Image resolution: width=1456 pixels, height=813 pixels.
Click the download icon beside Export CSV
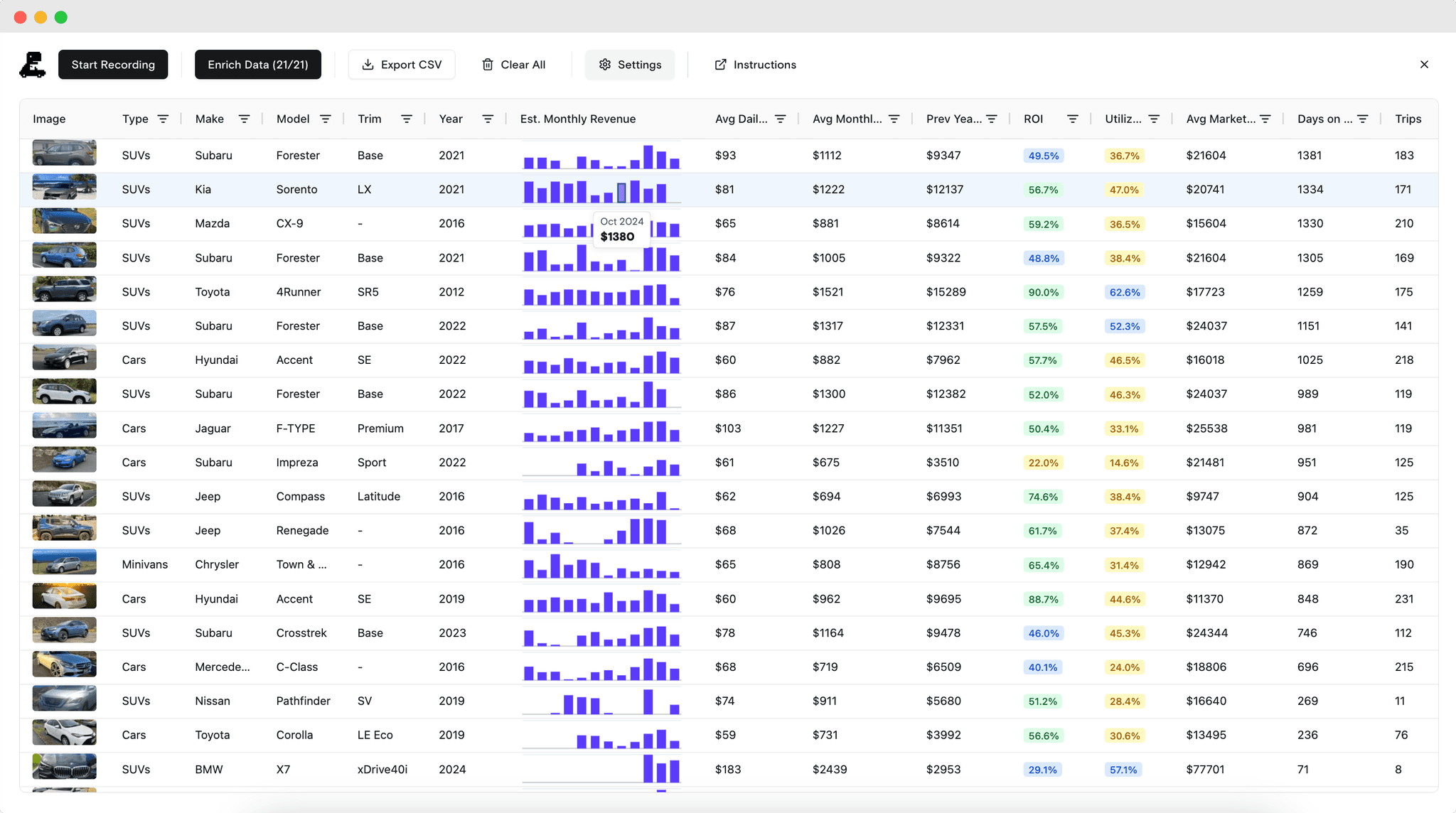tap(368, 64)
